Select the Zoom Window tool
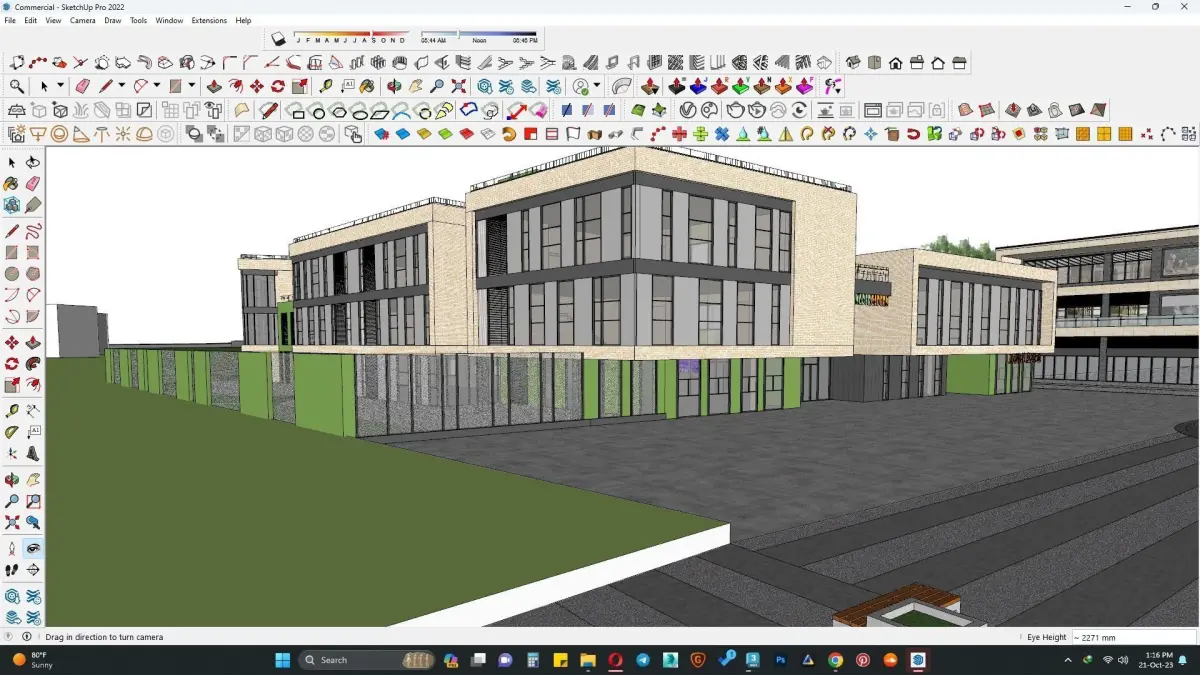Image resolution: width=1200 pixels, height=675 pixels. point(33,501)
